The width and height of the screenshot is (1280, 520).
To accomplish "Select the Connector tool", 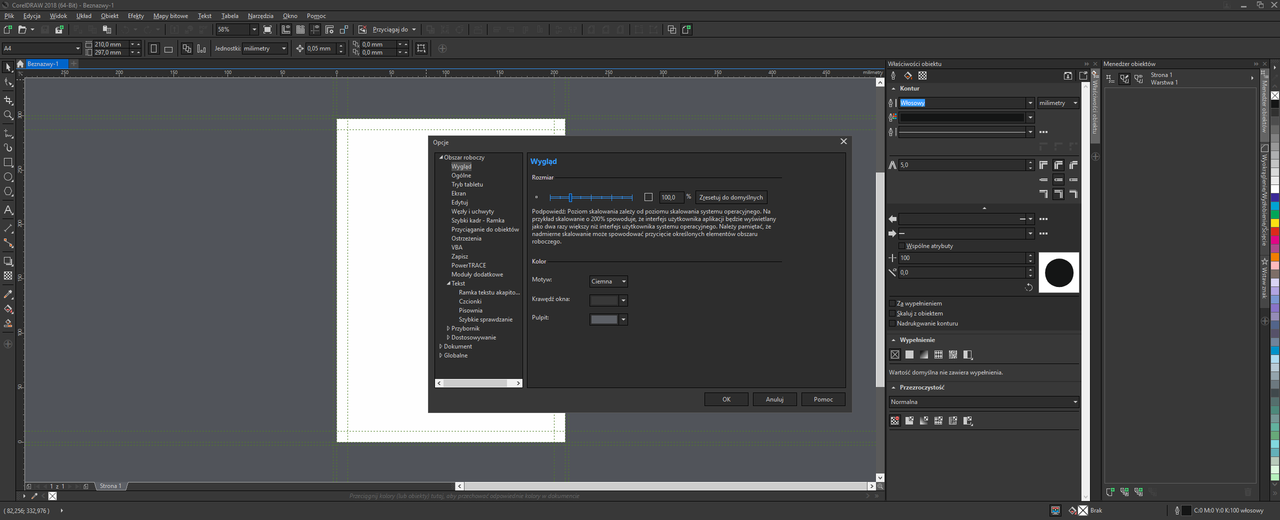I will (8, 243).
